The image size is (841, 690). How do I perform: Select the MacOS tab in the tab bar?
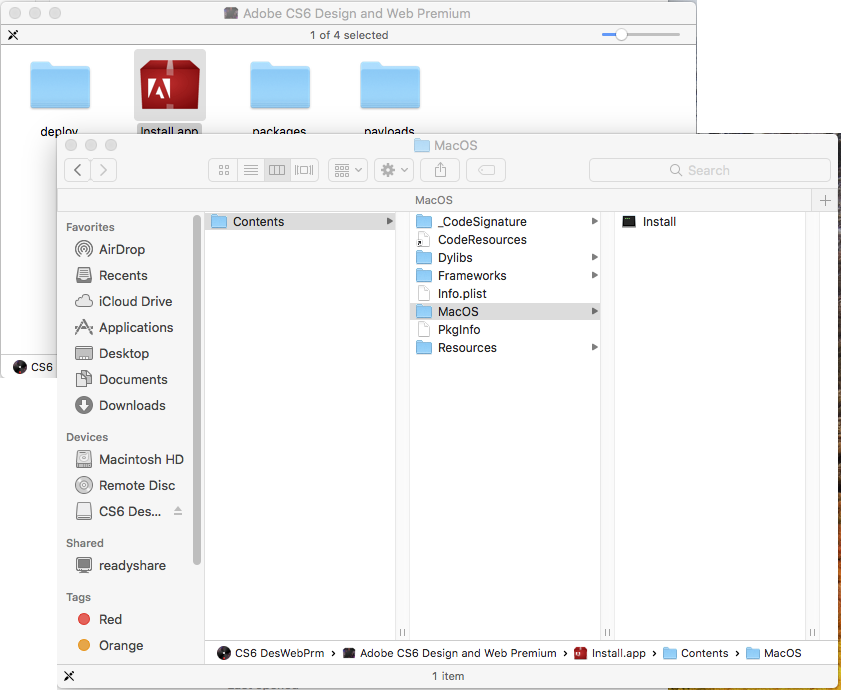tap(434, 200)
